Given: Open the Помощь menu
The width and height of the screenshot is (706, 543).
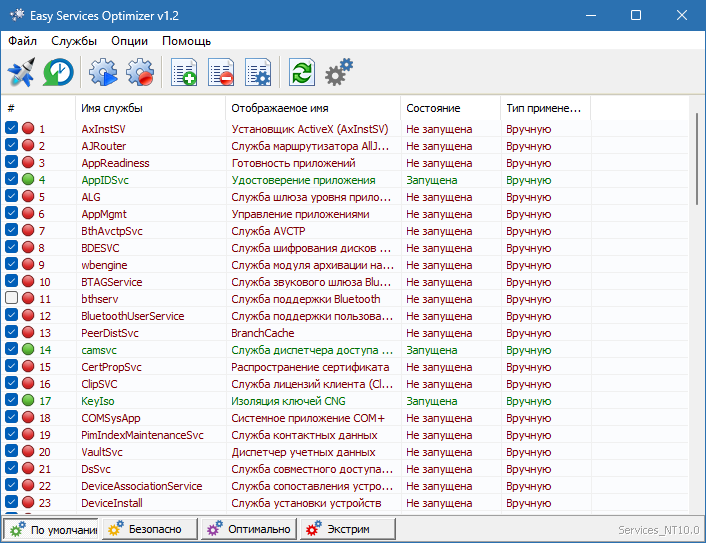Looking at the screenshot, I should click(186, 41).
